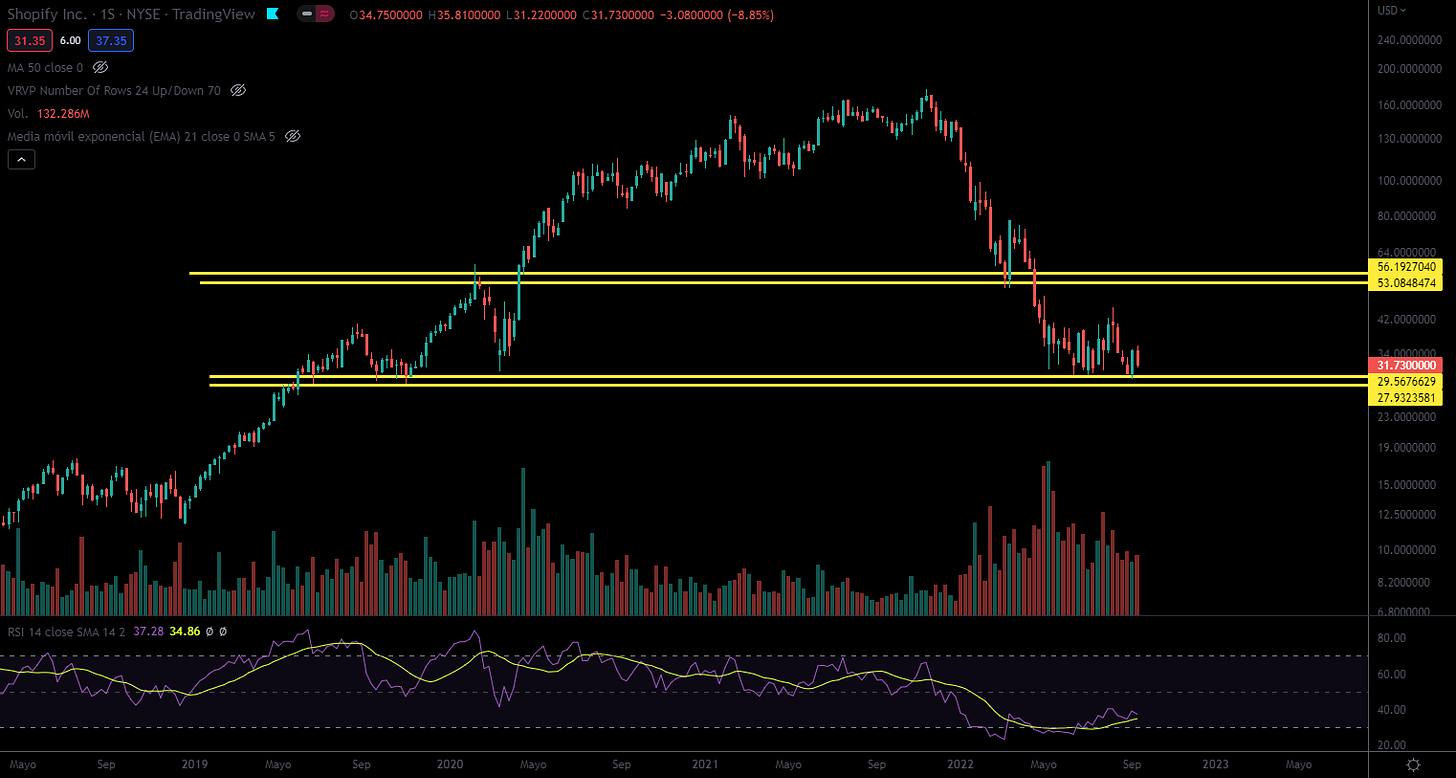Select the VRVP Number Of Rows 24 legend label
This screenshot has height=778, width=1456.
tap(115, 90)
